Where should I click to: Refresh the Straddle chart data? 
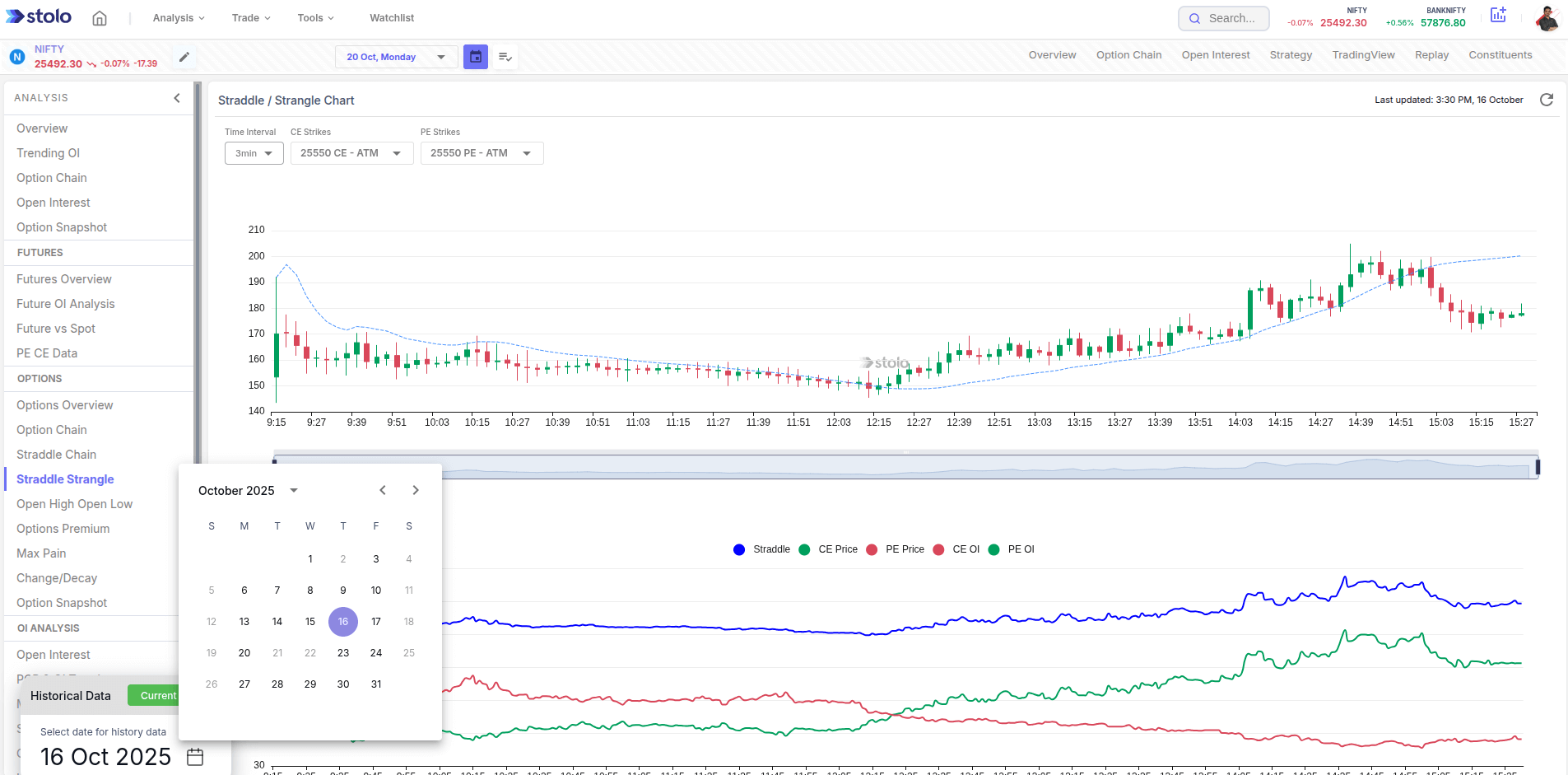pyautogui.click(x=1547, y=100)
